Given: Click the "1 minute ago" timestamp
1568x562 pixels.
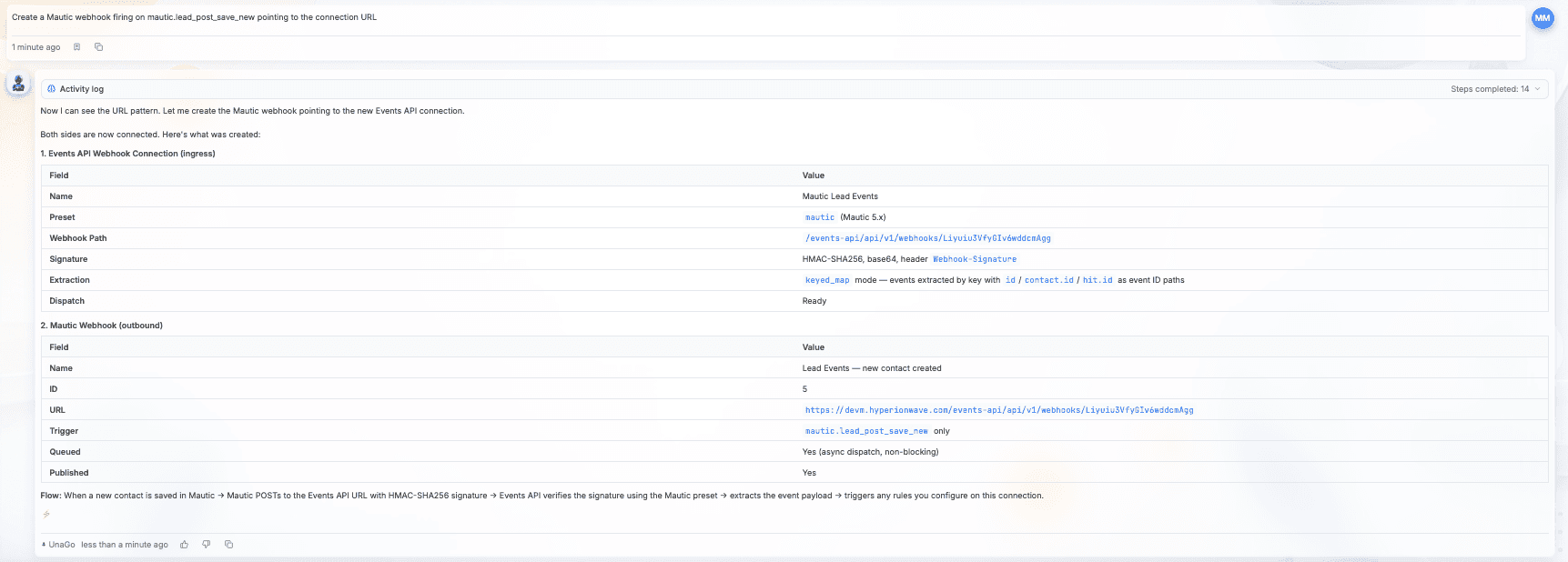Looking at the screenshot, I should click(36, 47).
